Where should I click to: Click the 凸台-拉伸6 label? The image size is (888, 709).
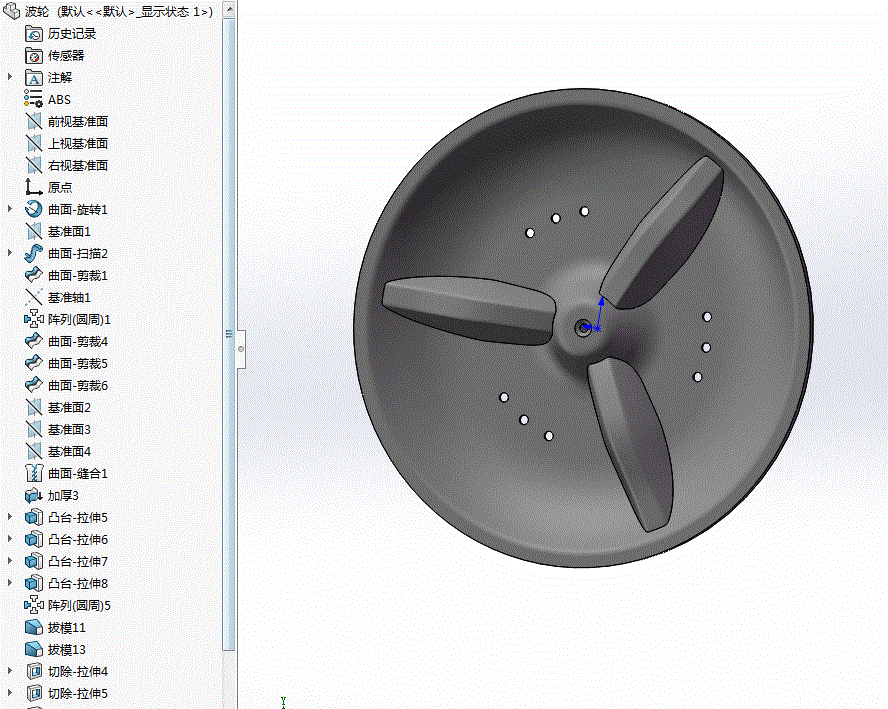click(78, 540)
